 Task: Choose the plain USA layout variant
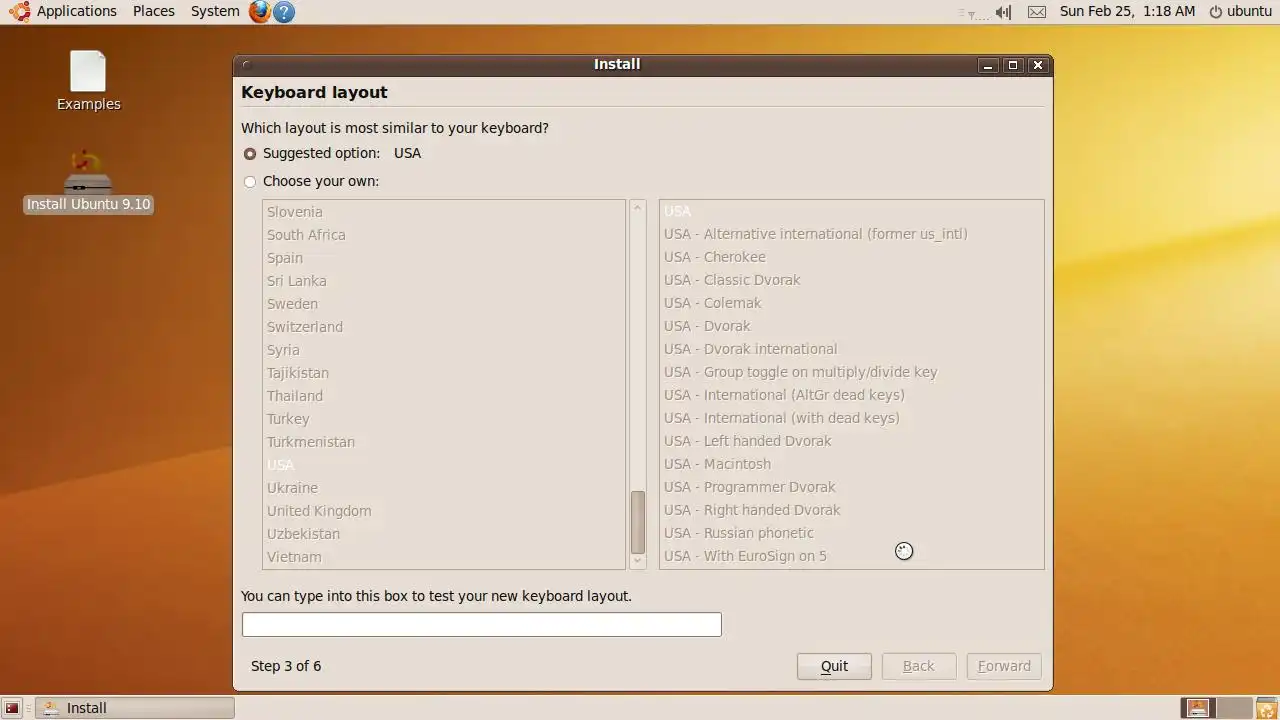[852, 211]
